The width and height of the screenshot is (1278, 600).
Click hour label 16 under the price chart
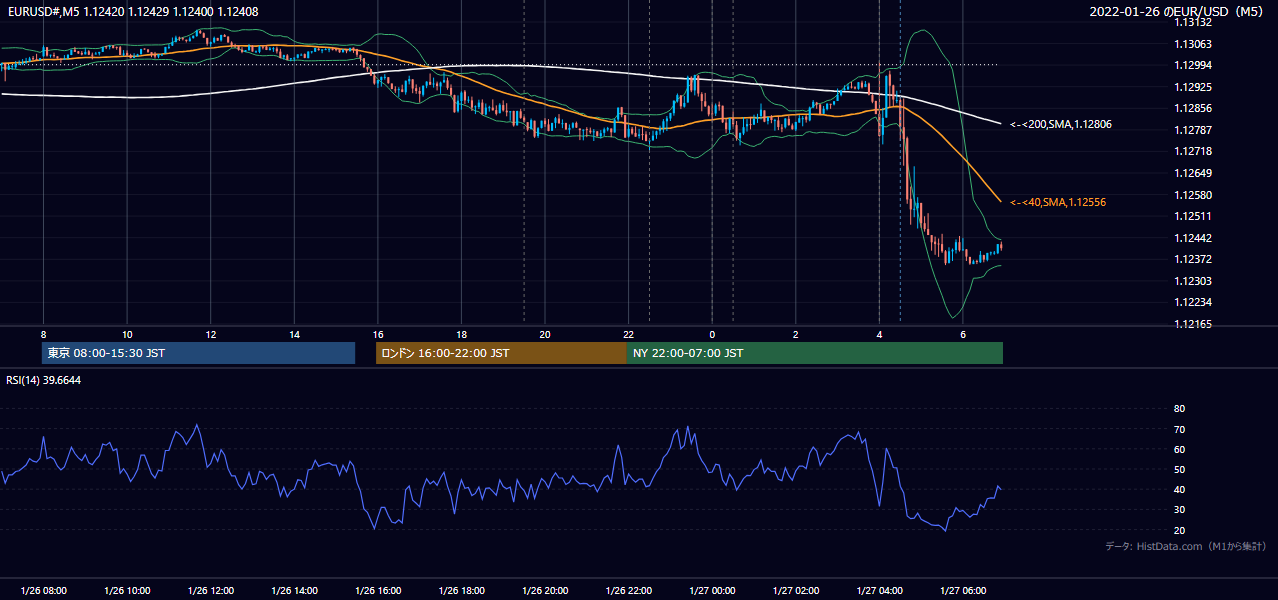[378, 334]
